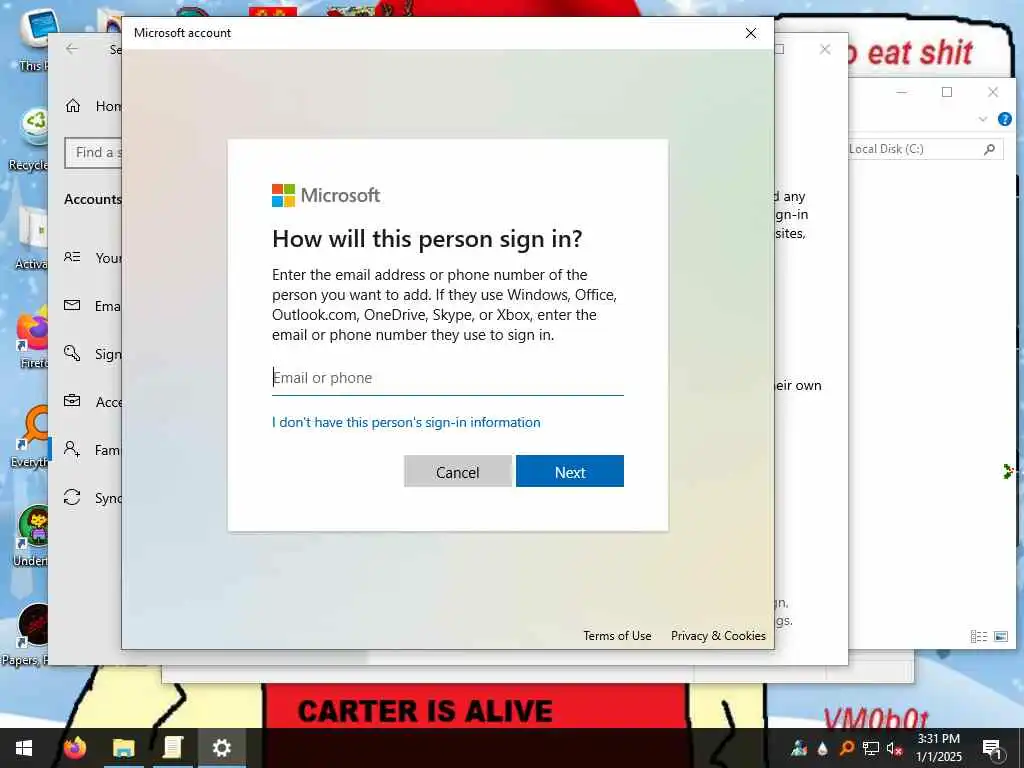Select the Settings gear on the taskbar
The height and width of the screenshot is (768, 1024).
222,748
